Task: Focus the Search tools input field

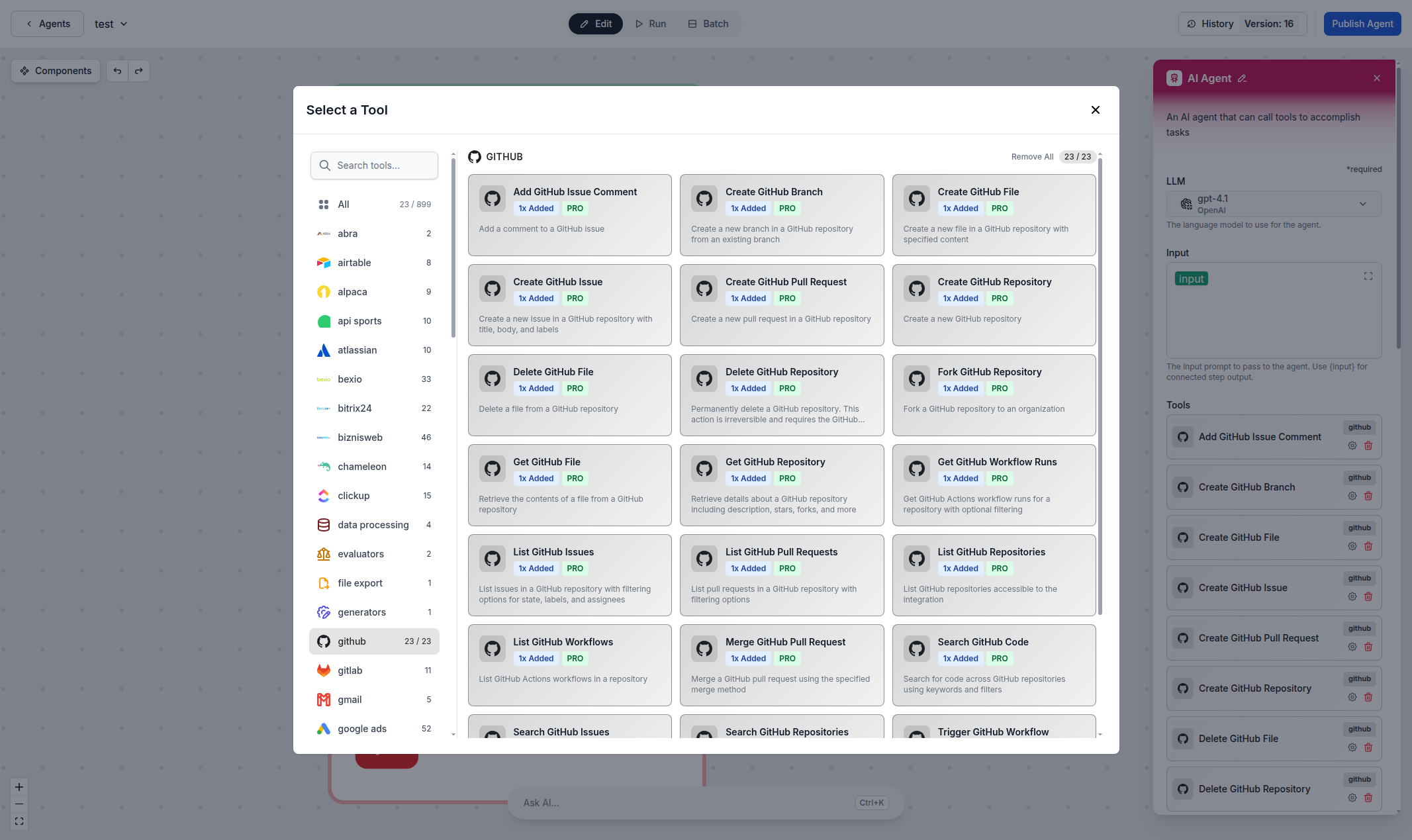Action: click(374, 165)
